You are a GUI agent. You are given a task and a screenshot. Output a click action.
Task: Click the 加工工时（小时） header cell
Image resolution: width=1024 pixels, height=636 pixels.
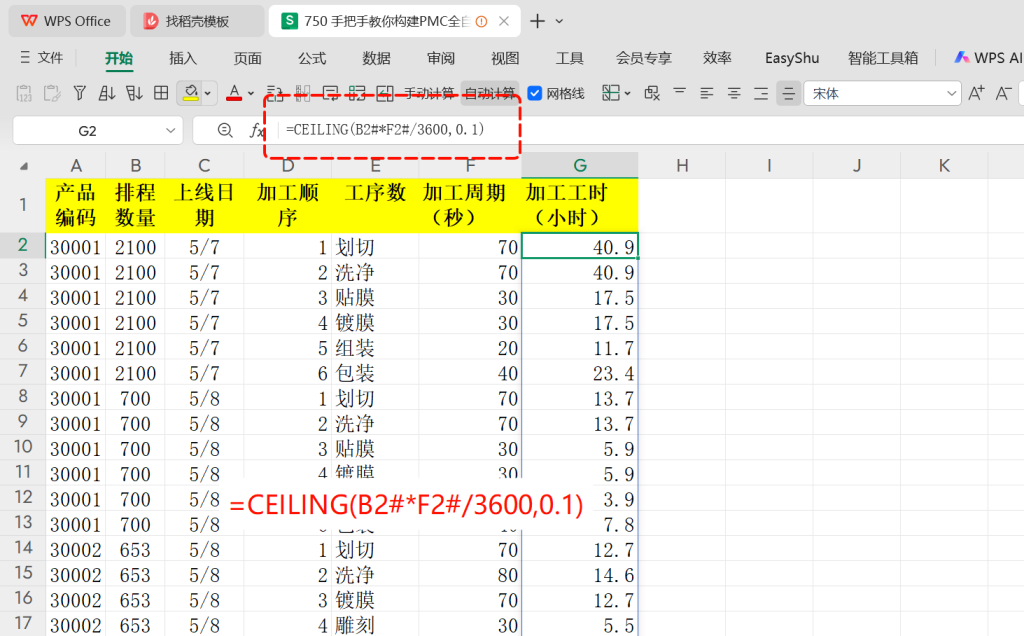[579, 205]
